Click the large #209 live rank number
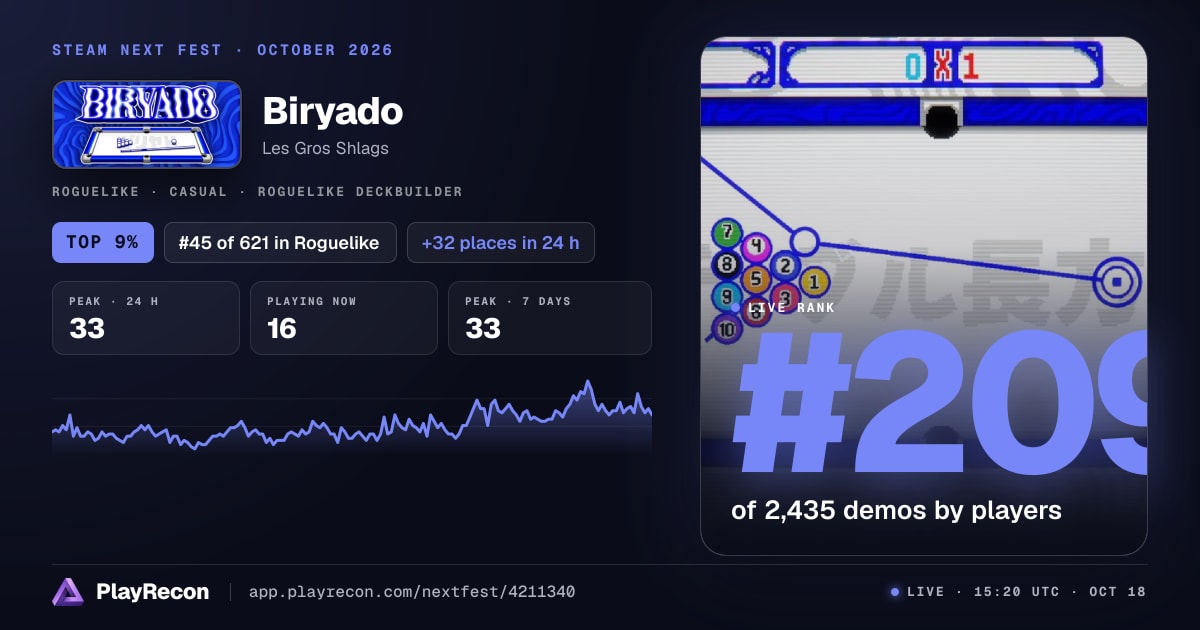This screenshot has width=1200, height=630. point(938,402)
